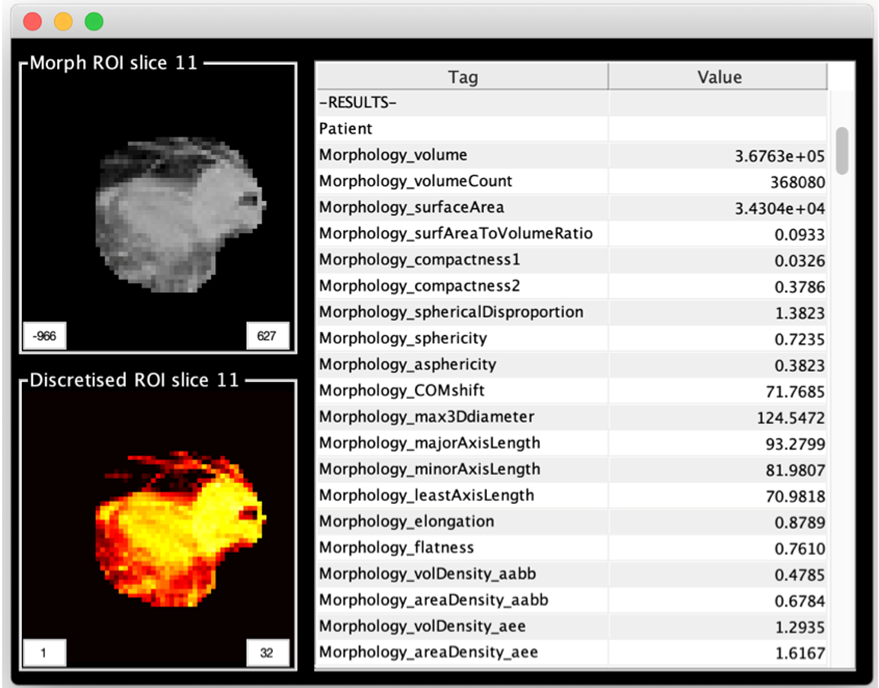The image size is (879, 688).
Task: Click the areaDensity_aee value 1.6167
Action: coord(799,653)
